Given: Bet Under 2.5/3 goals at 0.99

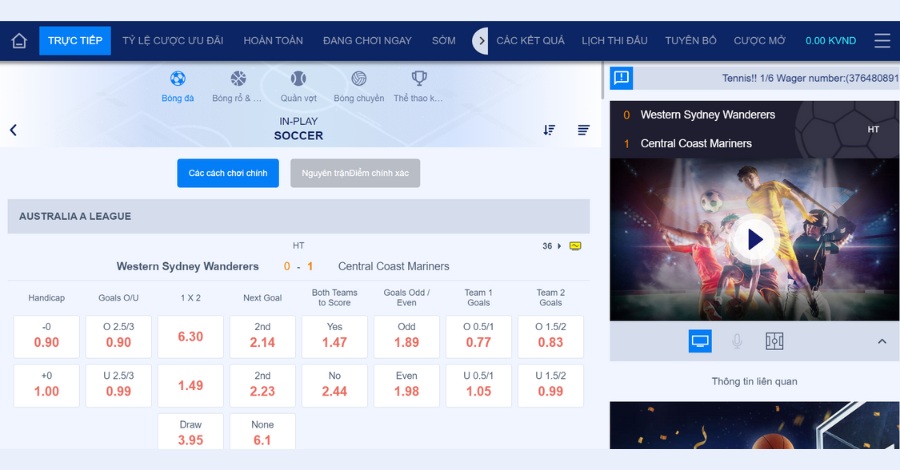Looking at the screenshot, I should click(118, 386).
